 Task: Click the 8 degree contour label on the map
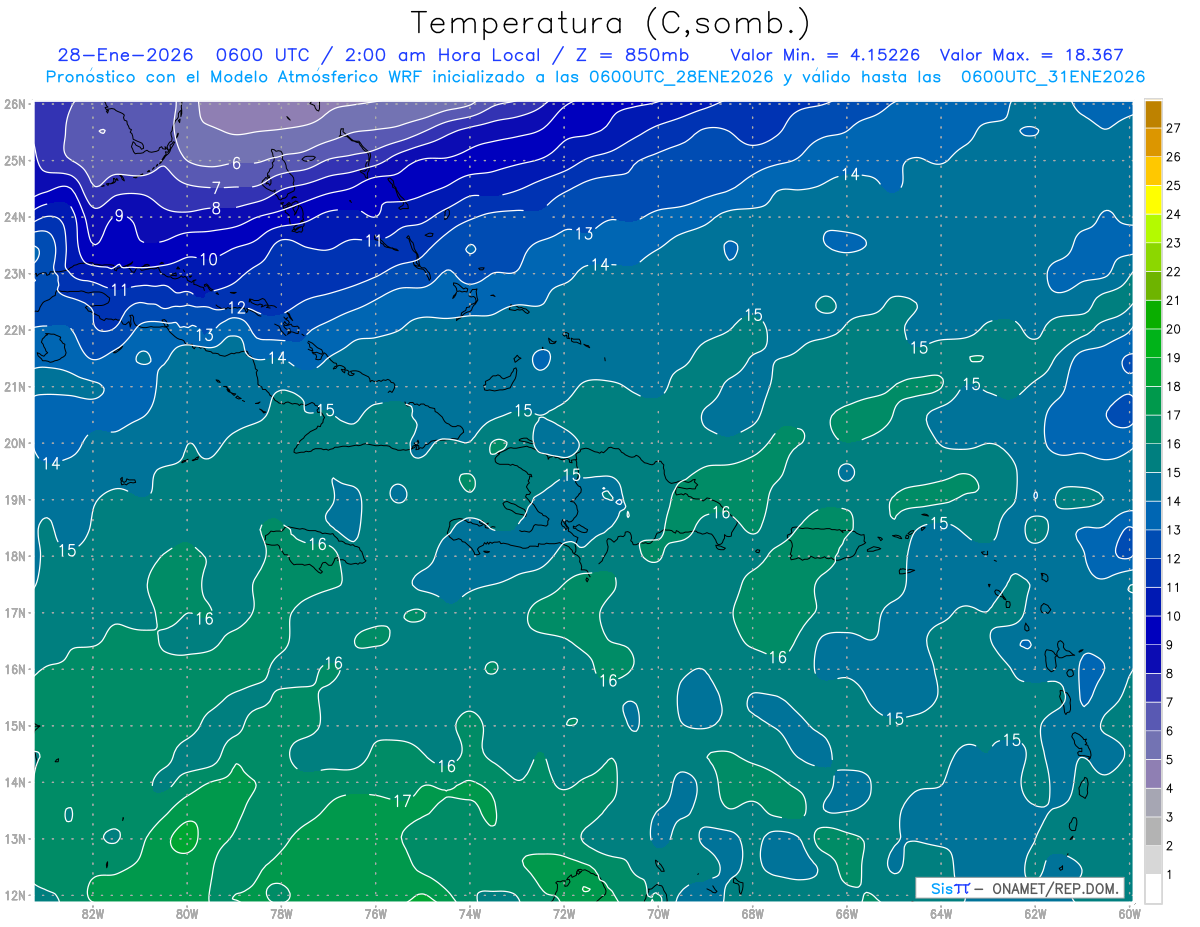coord(216,208)
